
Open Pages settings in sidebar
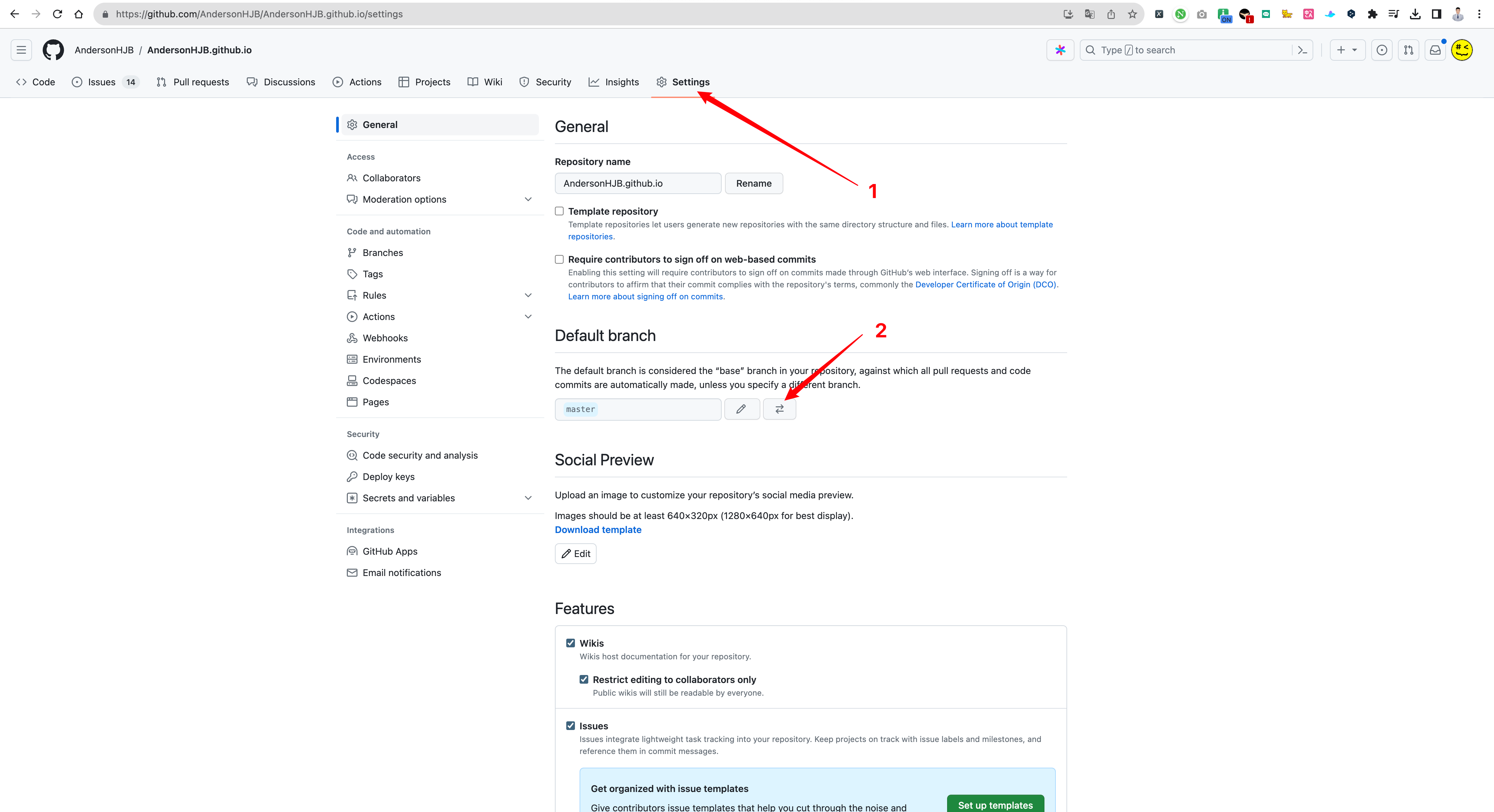click(440, 402)
